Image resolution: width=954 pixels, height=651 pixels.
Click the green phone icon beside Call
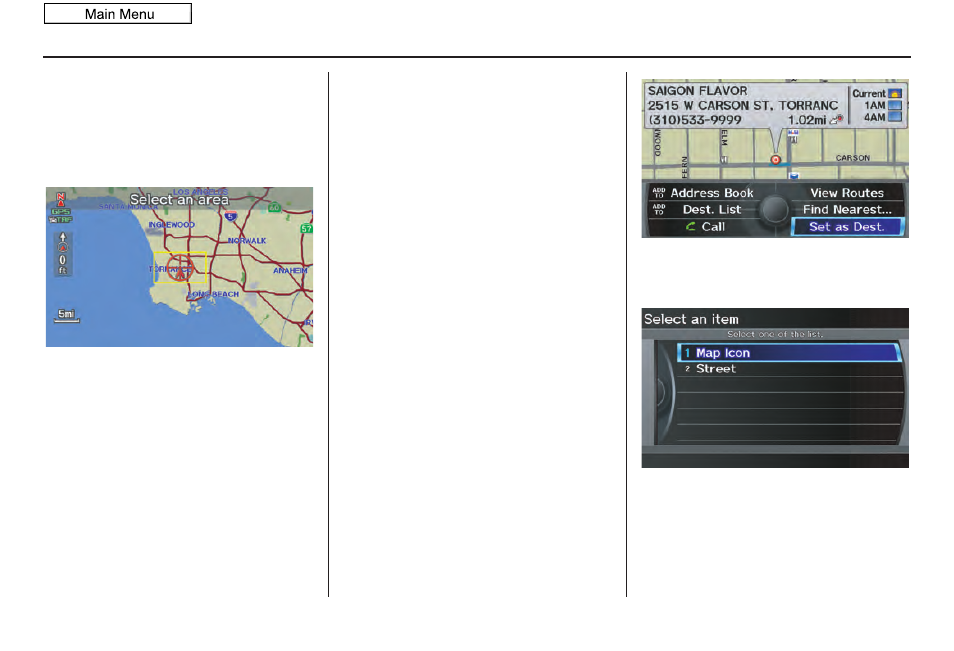pyautogui.click(x=691, y=226)
